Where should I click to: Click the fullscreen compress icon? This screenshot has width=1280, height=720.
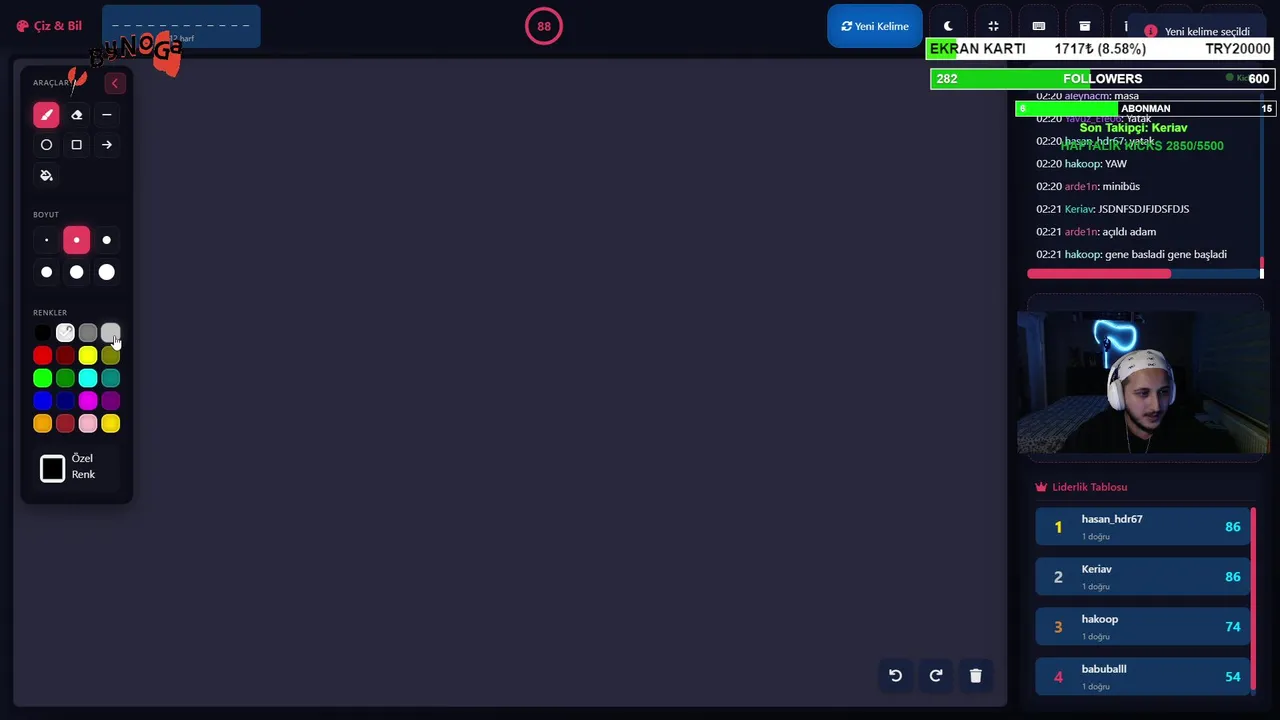[993, 26]
